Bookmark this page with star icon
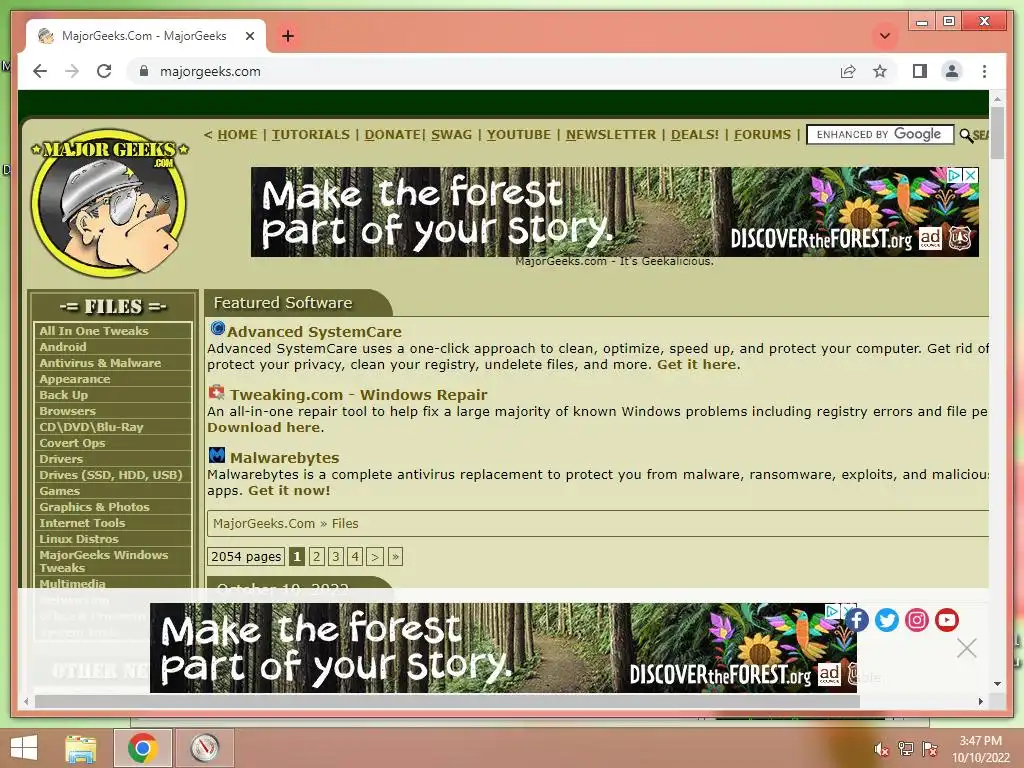Image resolution: width=1024 pixels, height=768 pixels. tap(880, 71)
